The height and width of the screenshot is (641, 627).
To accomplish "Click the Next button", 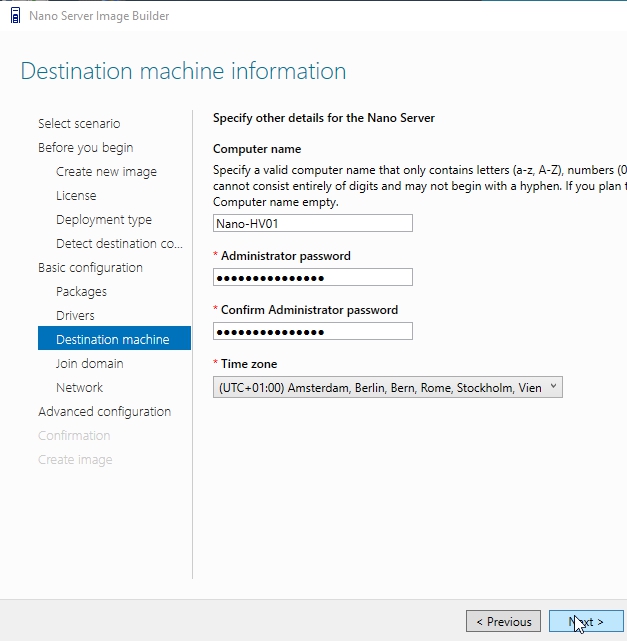I will tap(586, 622).
